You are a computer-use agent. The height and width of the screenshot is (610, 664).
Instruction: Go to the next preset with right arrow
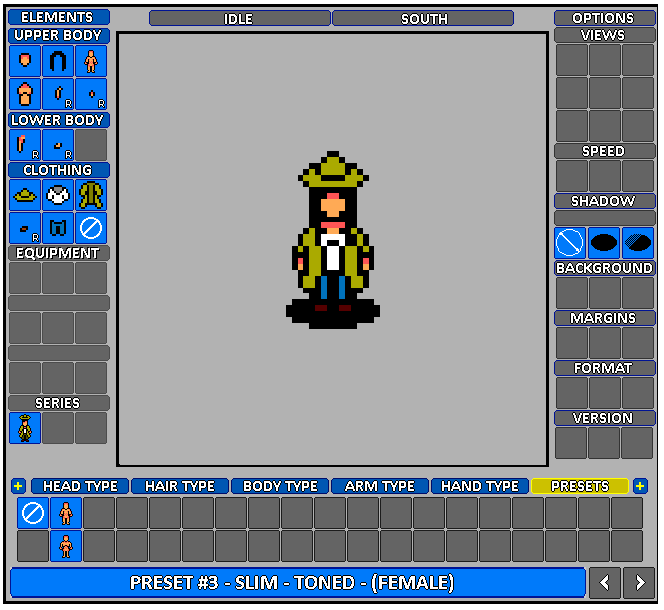pyautogui.click(x=639, y=583)
